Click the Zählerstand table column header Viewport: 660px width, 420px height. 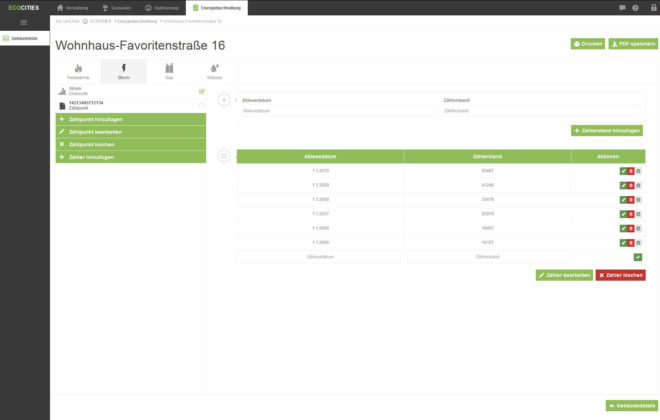point(487,157)
